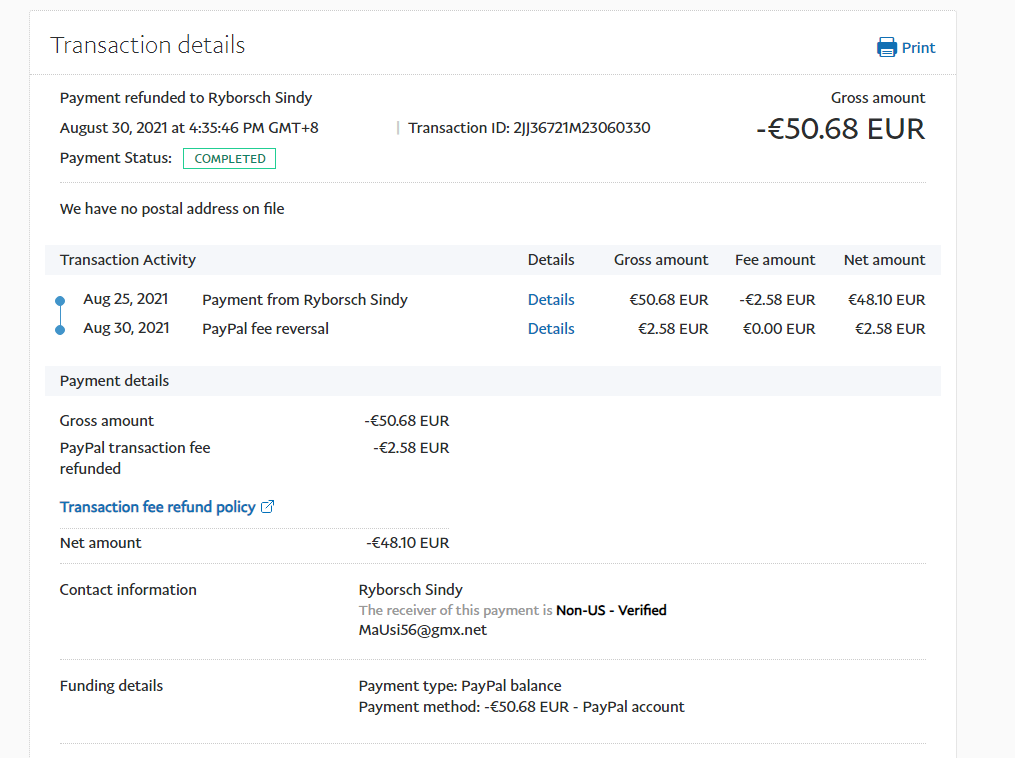Open Details for Payment from Ryborsch Sindy
Image resolution: width=1015 pixels, height=758 pixels.
coord(551,300)
